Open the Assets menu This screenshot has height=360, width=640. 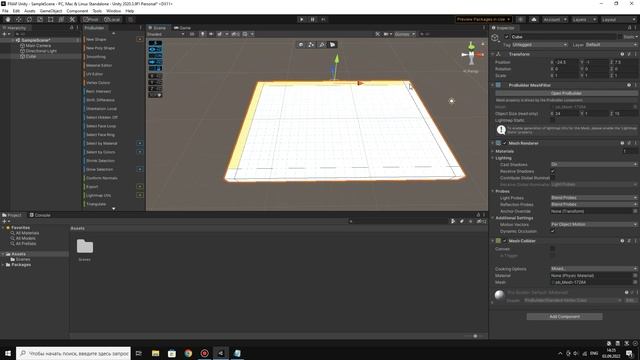(x=29, y=11)
